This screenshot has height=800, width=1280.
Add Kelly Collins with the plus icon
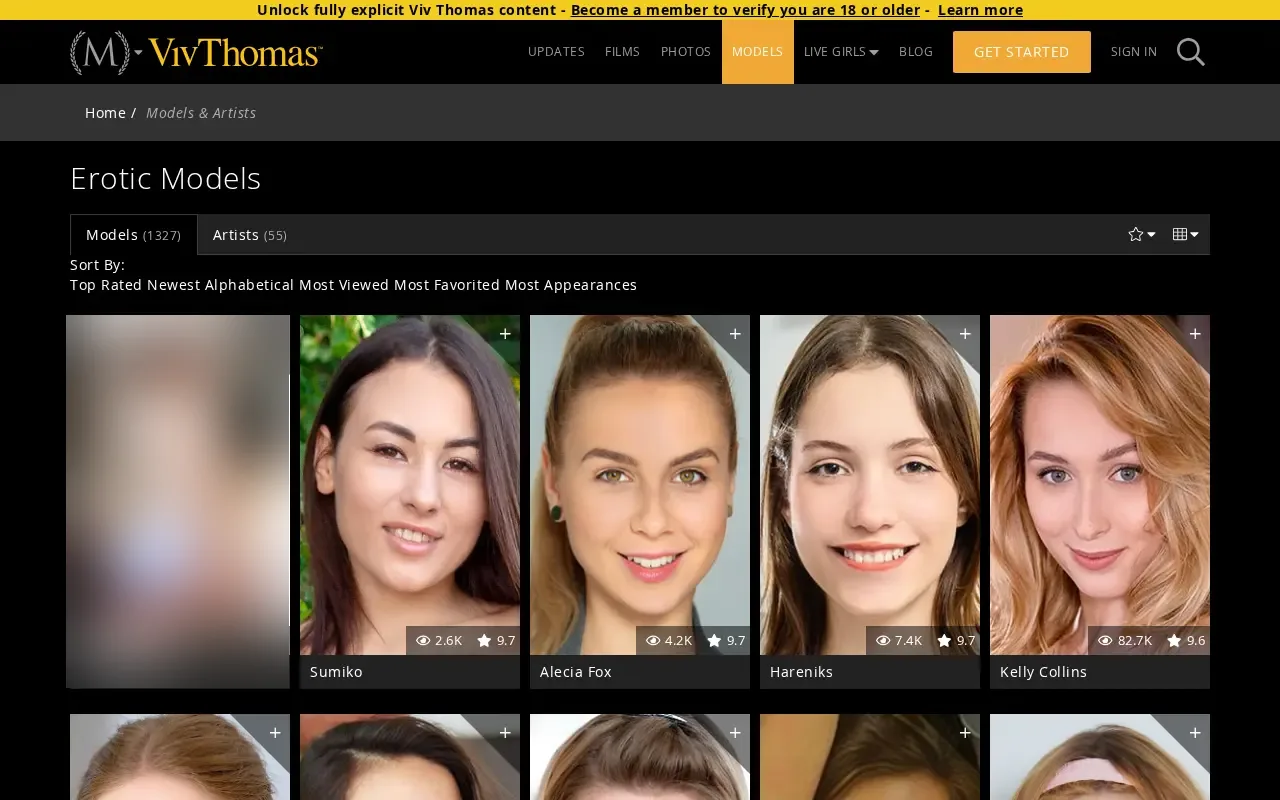pos(1195,334)
